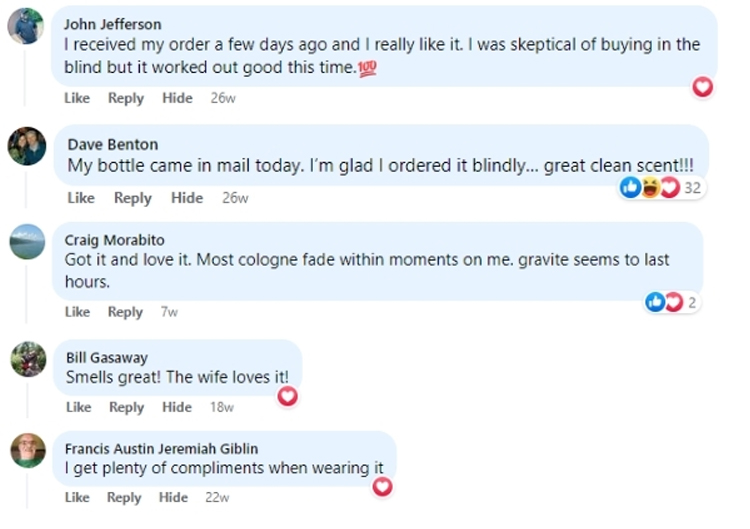Reply to Craig Morabito's comment
Viewport: 750px width, 529px height.
tap(125, 312)
